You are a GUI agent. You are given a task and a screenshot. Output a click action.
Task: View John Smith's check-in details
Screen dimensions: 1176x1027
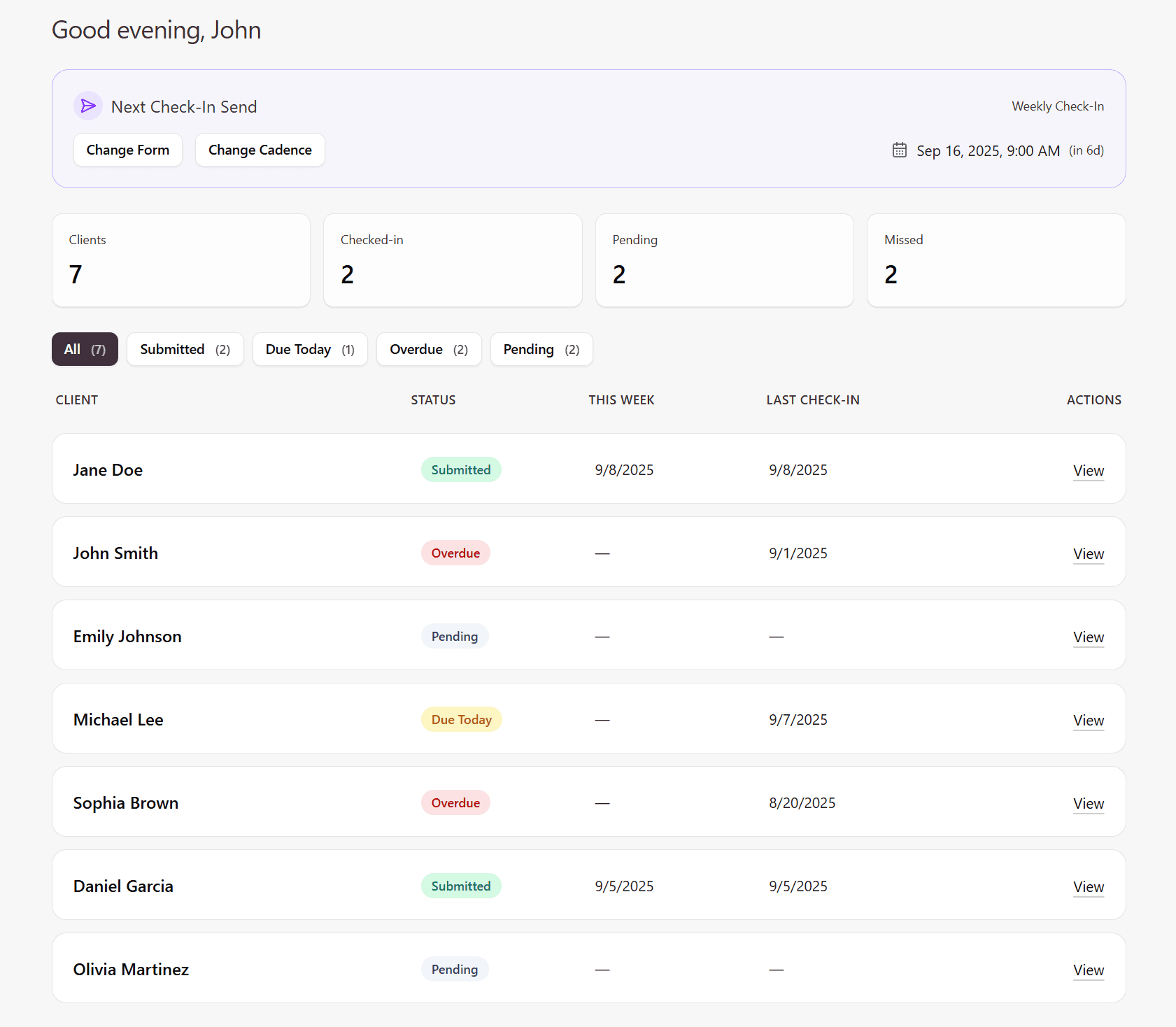point(1089,554)
